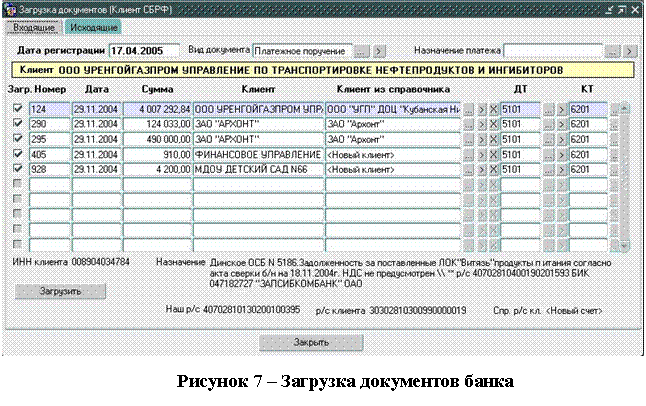Click reference client cell ЗАО "Архонт" in row 290
The image size is (646, 406).
(393, 124)
